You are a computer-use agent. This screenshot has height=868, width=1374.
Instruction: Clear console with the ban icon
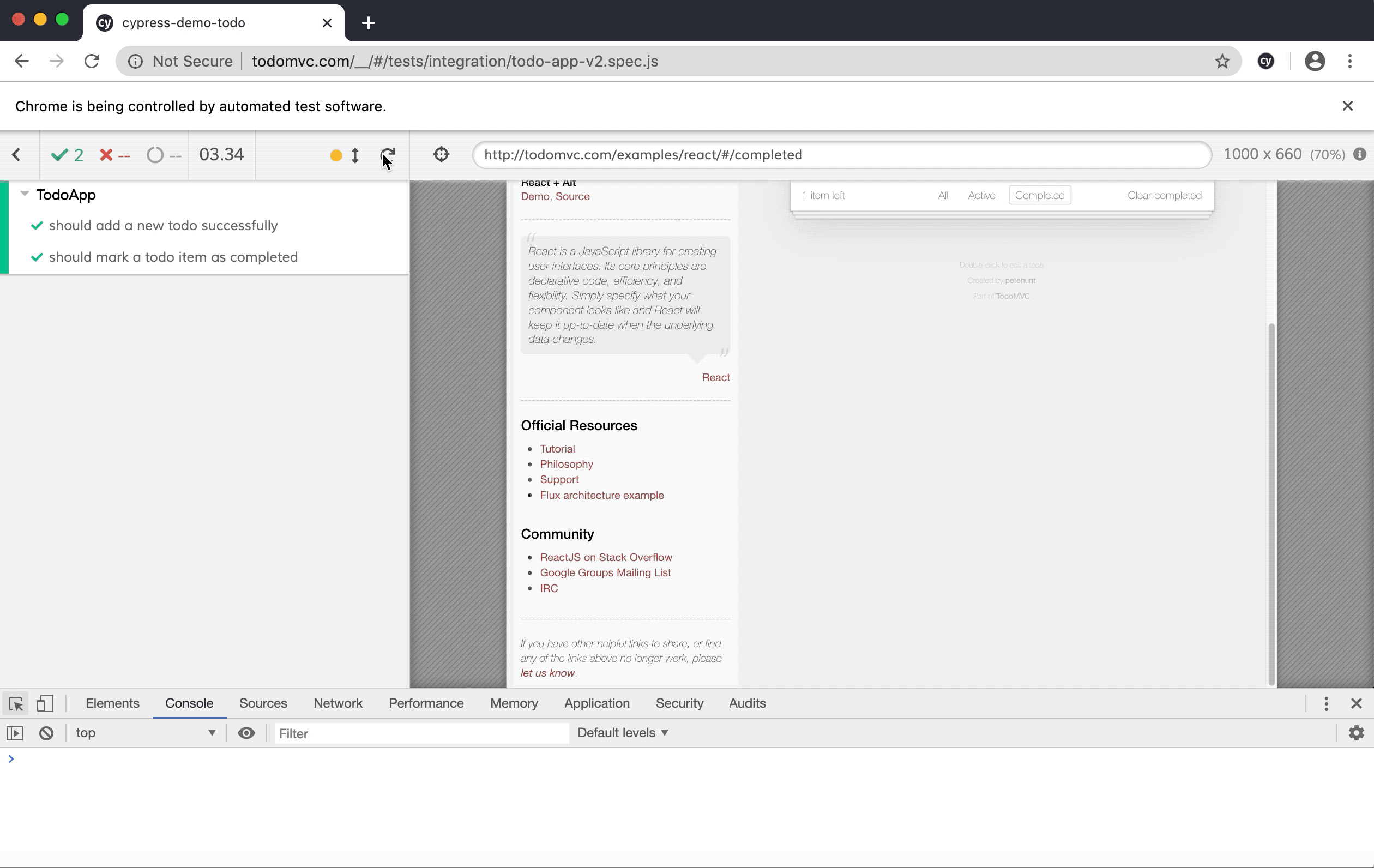click(x=46, y=733)
